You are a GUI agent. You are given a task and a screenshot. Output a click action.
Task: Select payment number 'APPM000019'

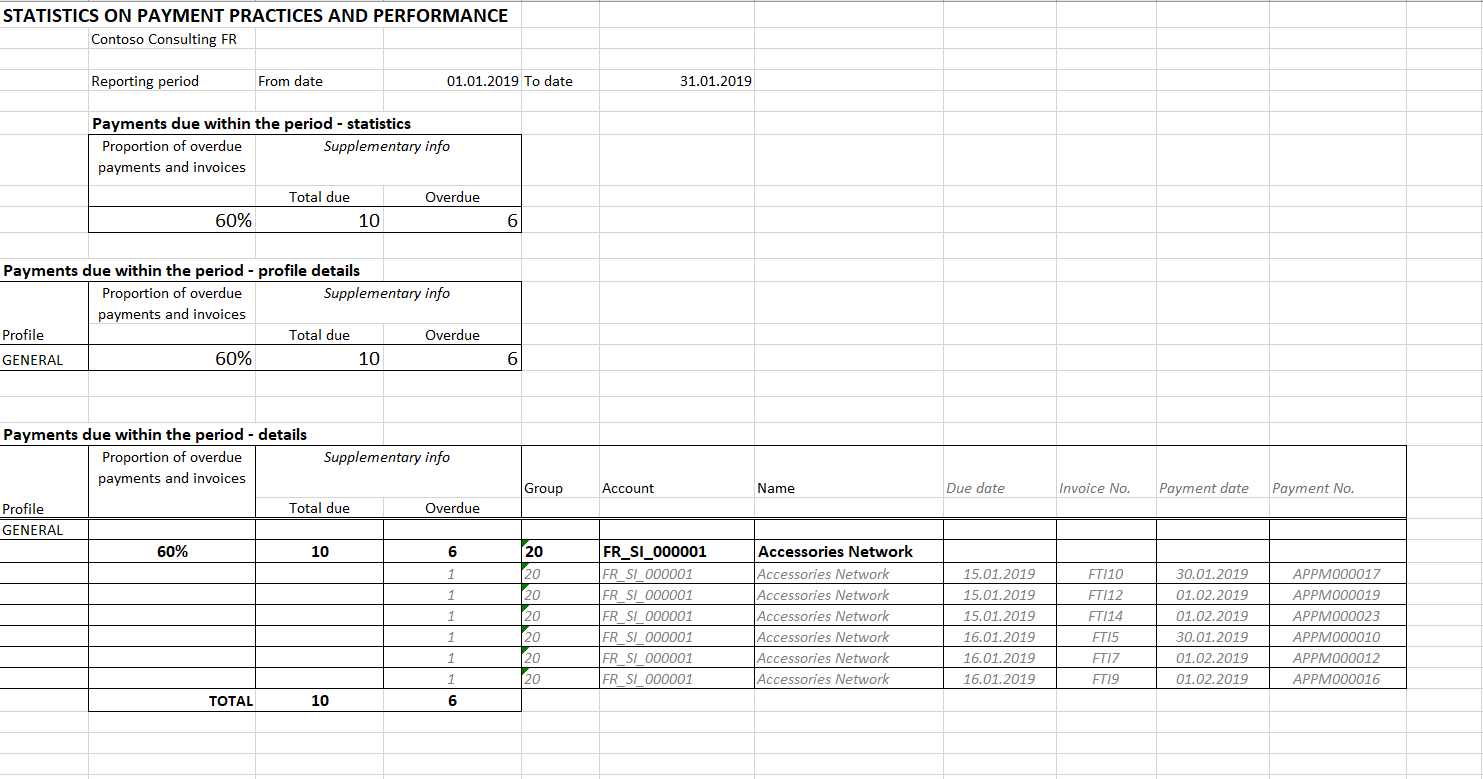(1336, 595)
